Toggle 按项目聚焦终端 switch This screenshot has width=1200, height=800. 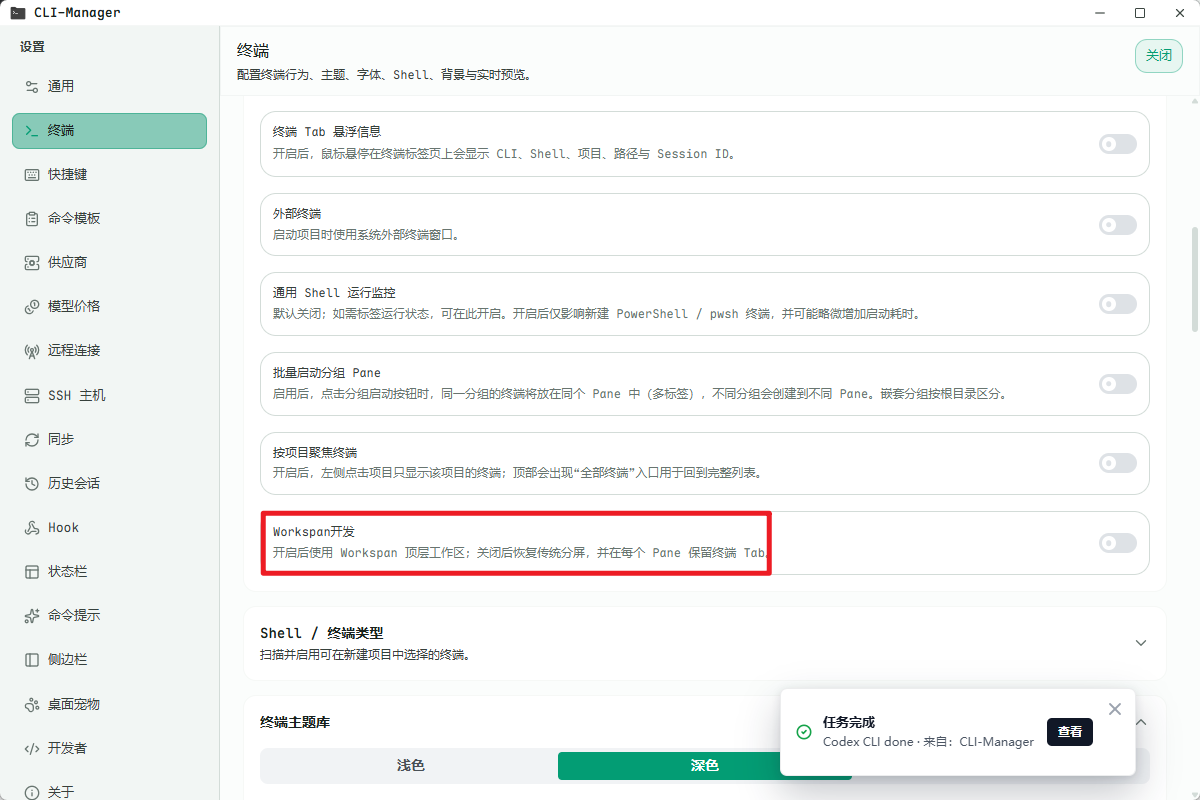pos(1118,463)
